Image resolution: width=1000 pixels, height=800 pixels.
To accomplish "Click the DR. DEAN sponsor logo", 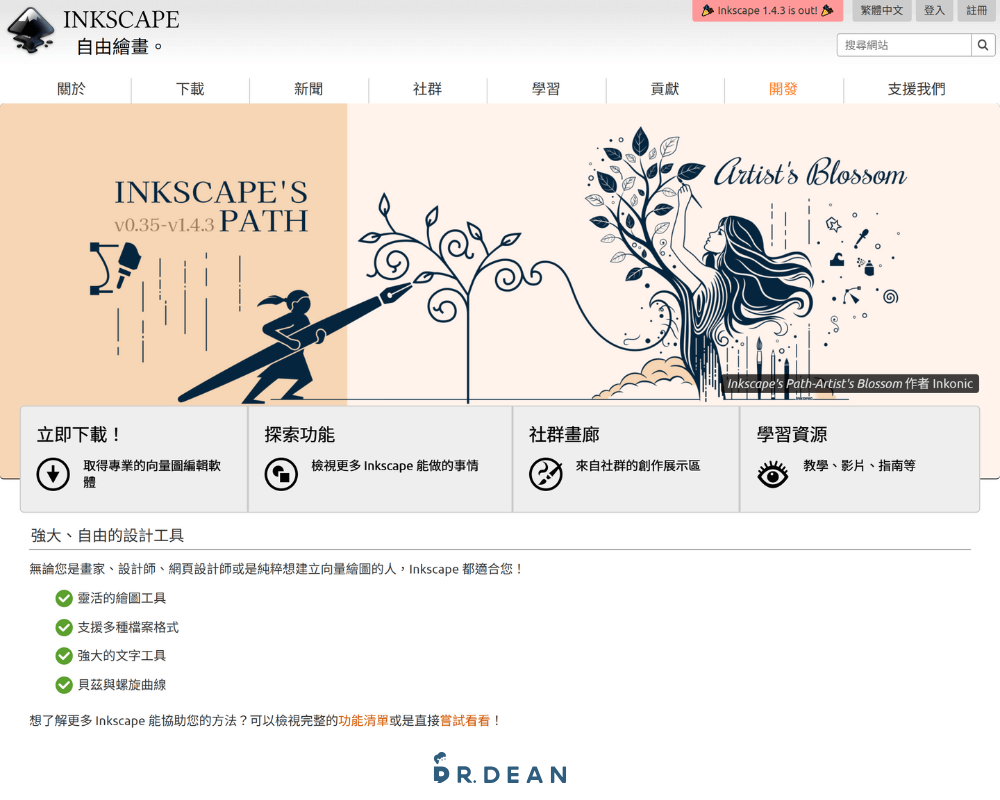I will tap(500, 769).
